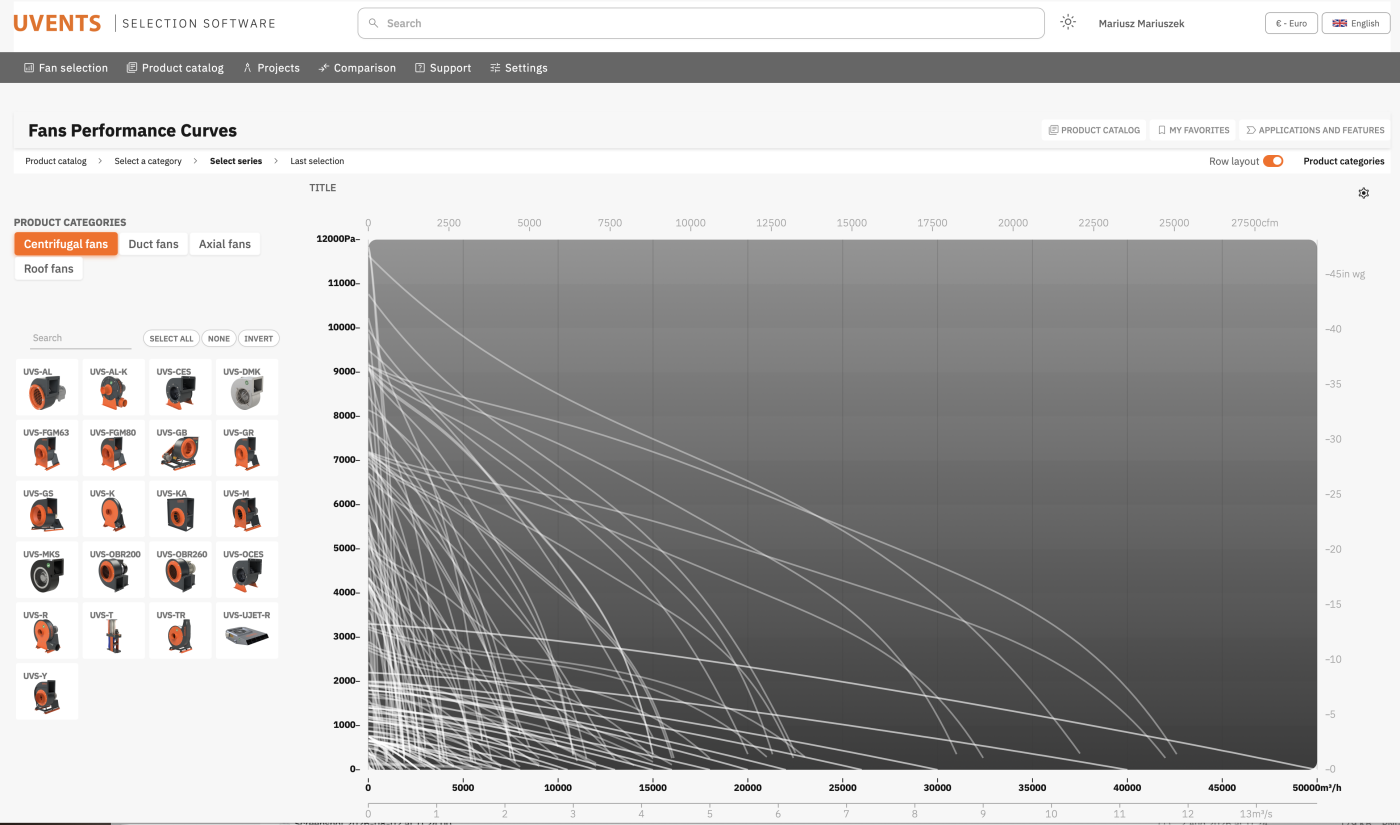The height and width of the screenshot is (825, 1400).
Task: Click the SELECT ALL button
Action: pos(172,339)
